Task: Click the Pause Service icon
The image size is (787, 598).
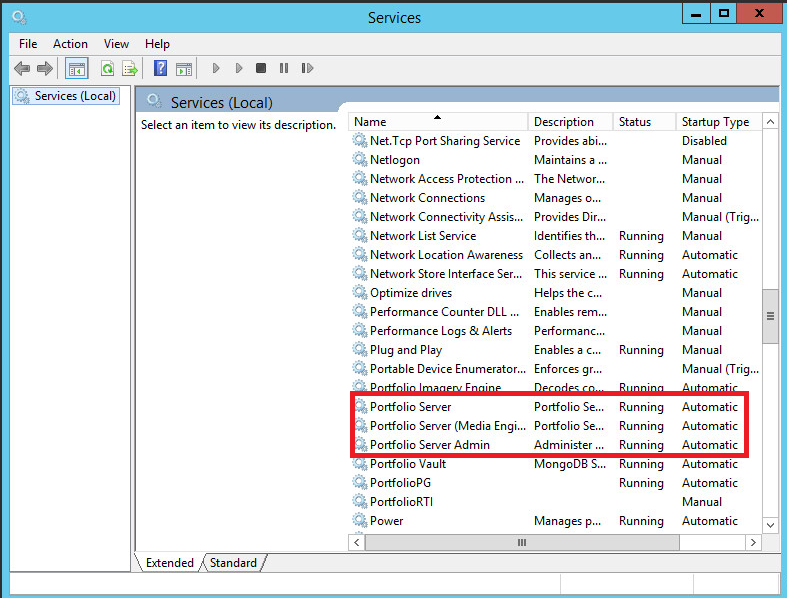Action: (284, 68)
